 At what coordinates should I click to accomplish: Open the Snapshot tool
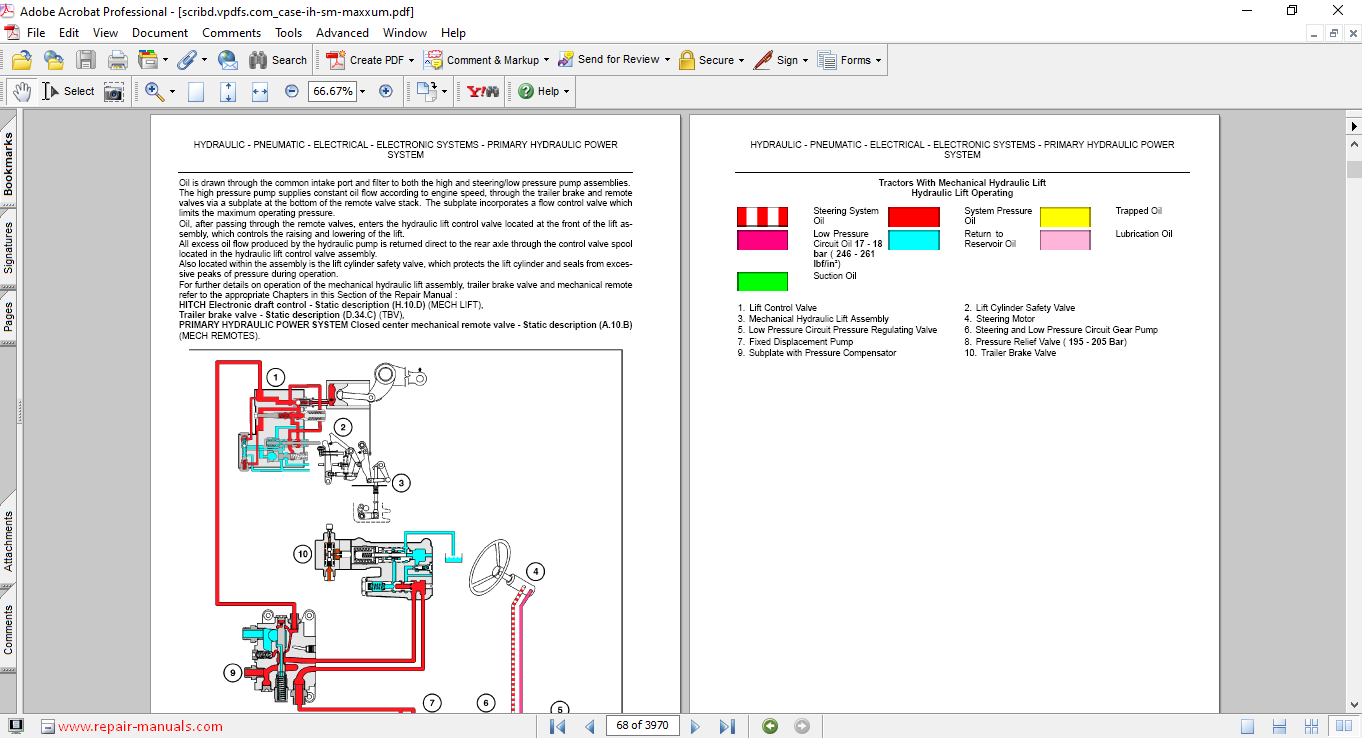pyautogui.click(x=114, y=91)
